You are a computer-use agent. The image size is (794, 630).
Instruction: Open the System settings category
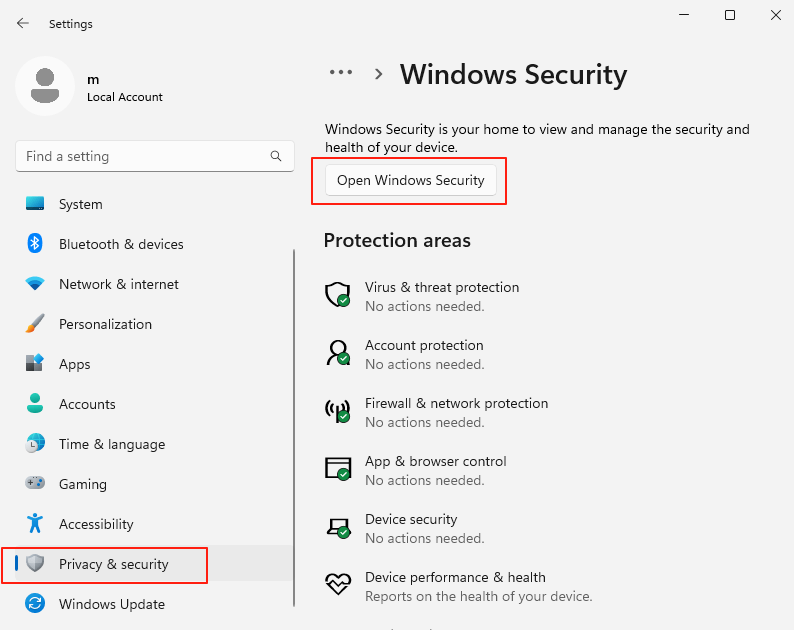point(80,204)
